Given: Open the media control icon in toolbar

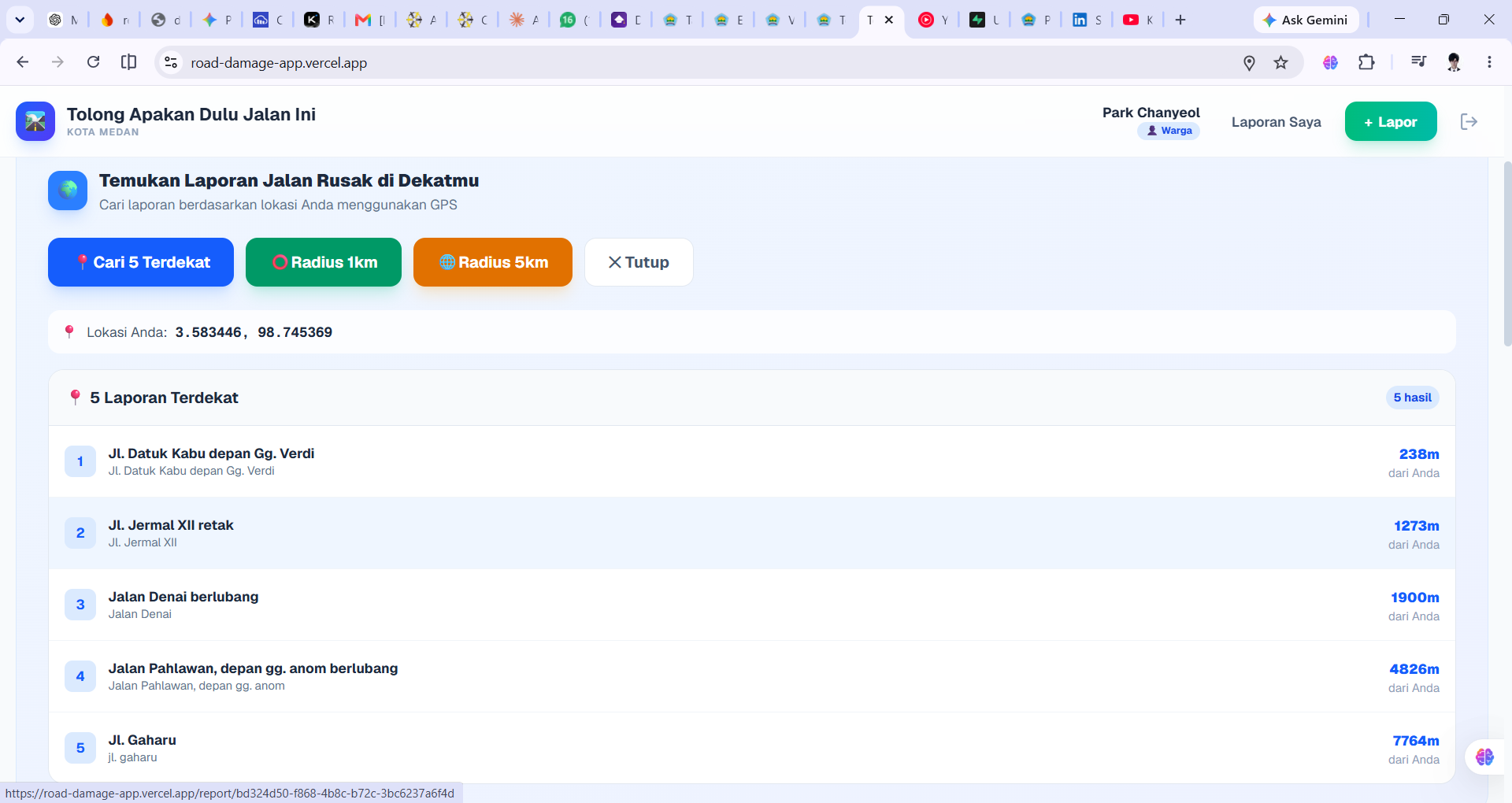Looking at the screenshot, I should click(x=1418, y=62).
